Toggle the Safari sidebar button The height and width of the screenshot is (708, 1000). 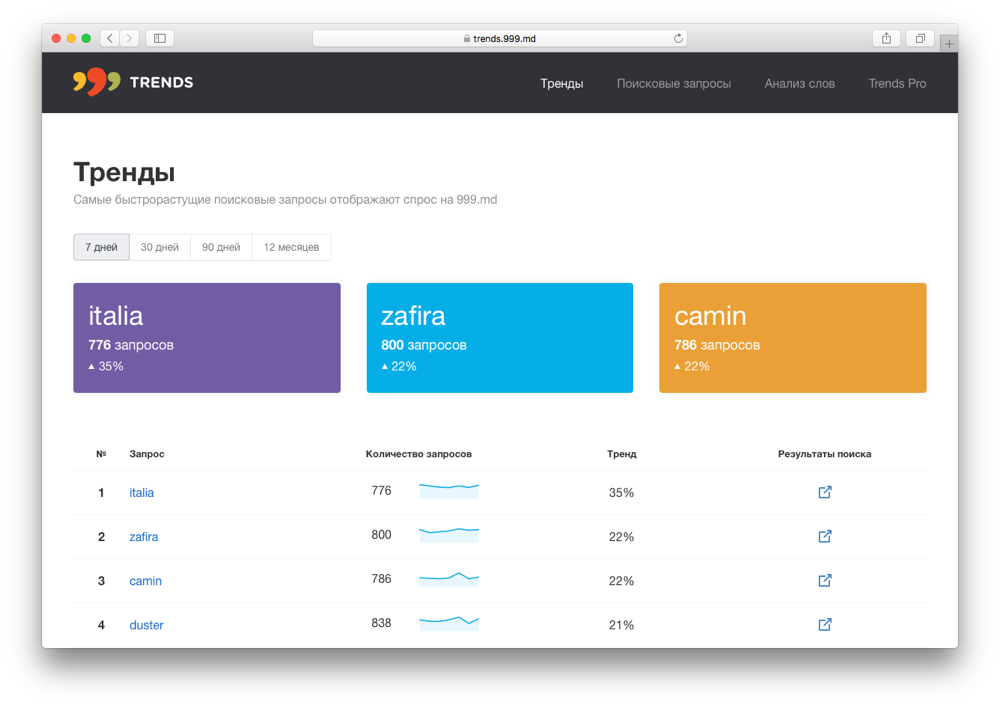click(160, 38)
